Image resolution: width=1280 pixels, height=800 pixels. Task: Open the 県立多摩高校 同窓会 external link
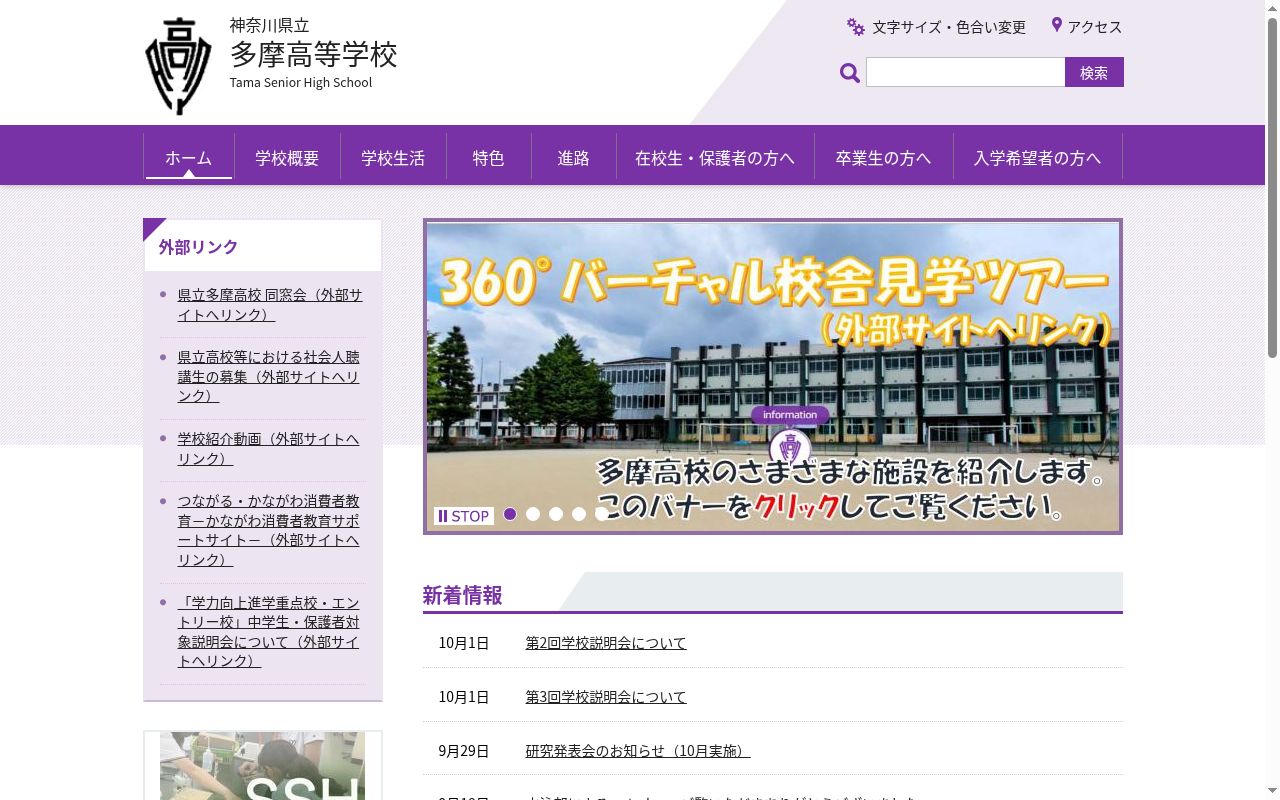tap(270, 305)
